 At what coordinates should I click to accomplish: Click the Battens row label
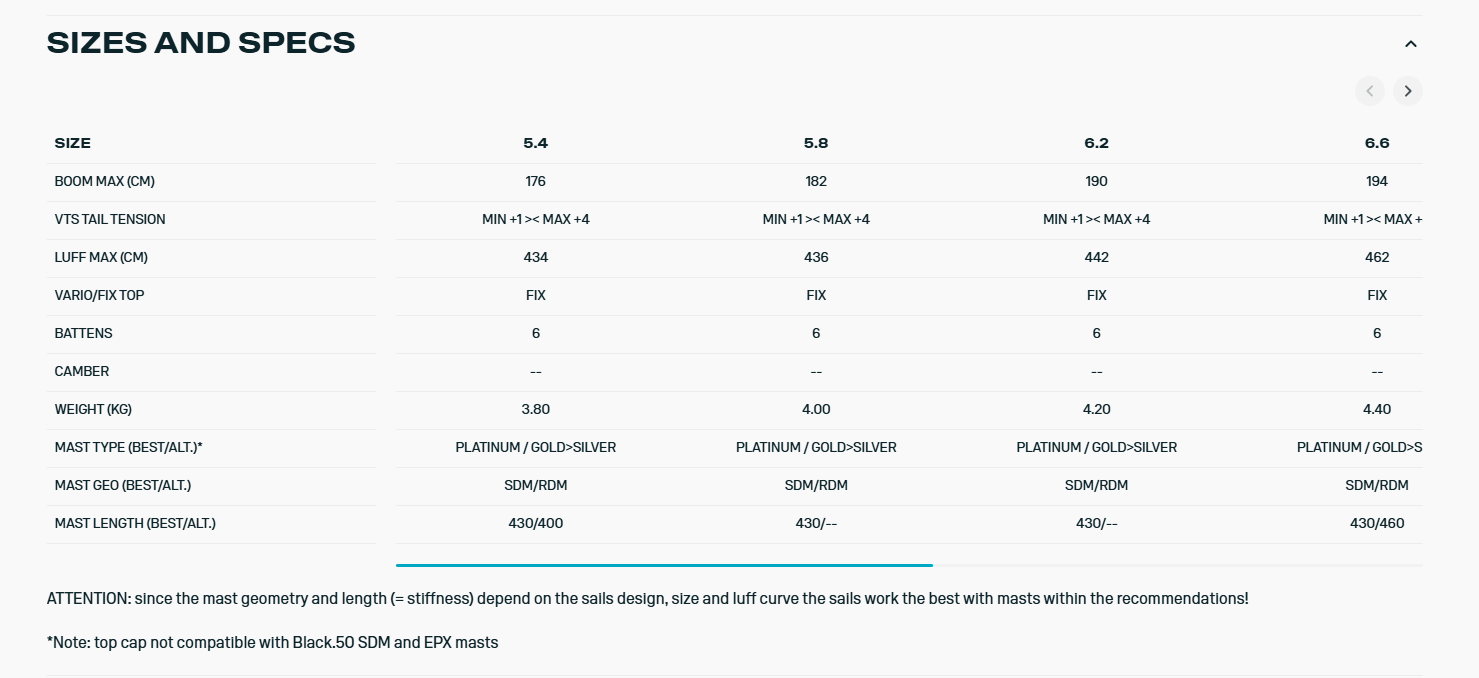(84, 333)
